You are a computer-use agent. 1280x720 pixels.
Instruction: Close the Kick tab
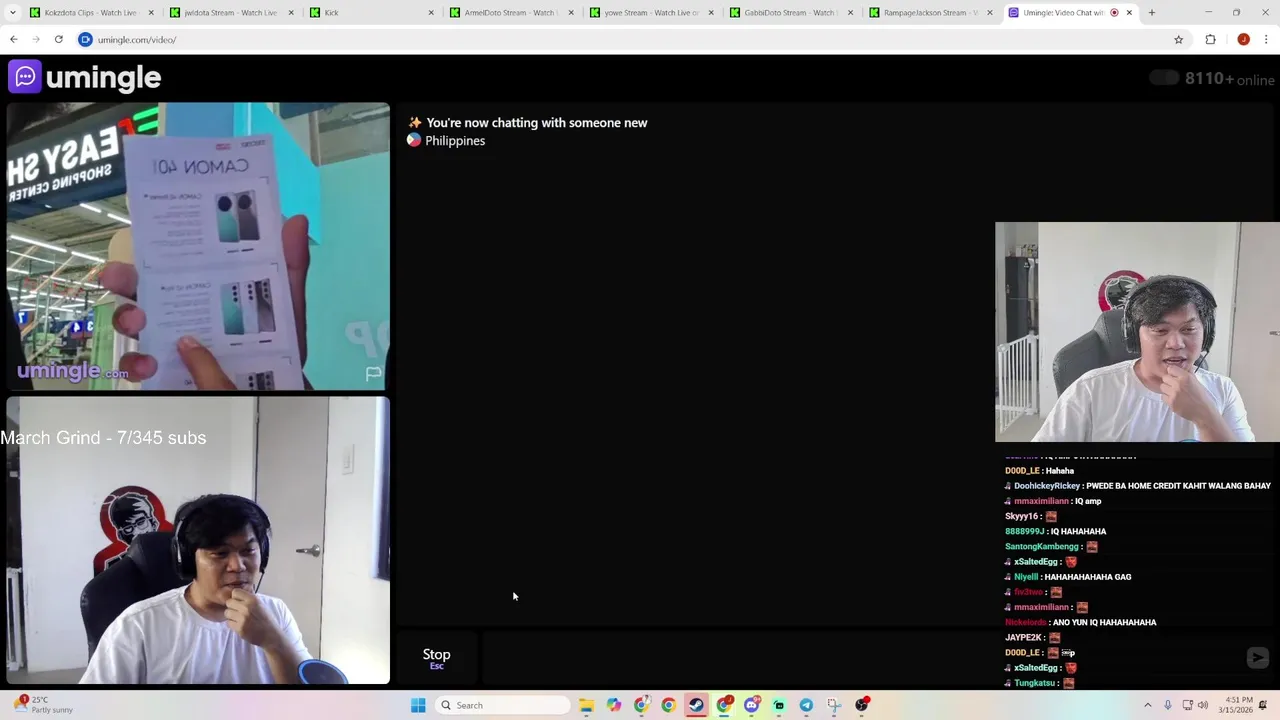[431, 13]
